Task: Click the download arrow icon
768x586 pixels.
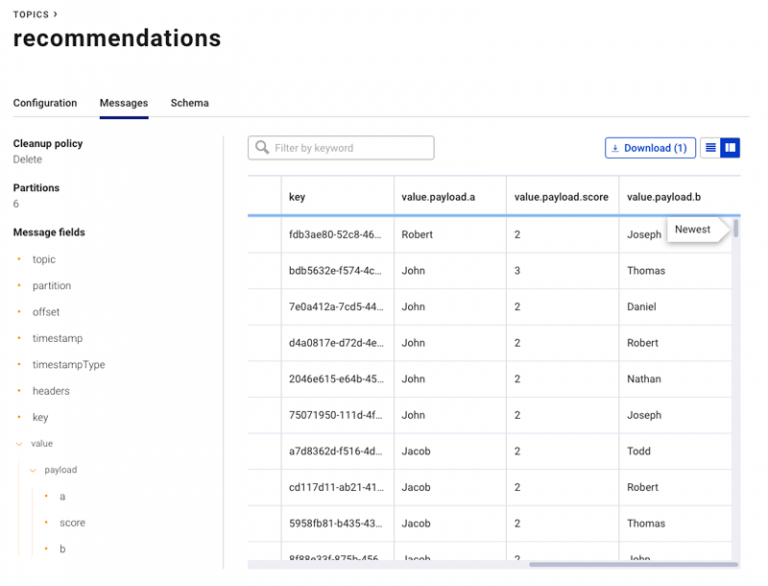Action: point(615,148)
